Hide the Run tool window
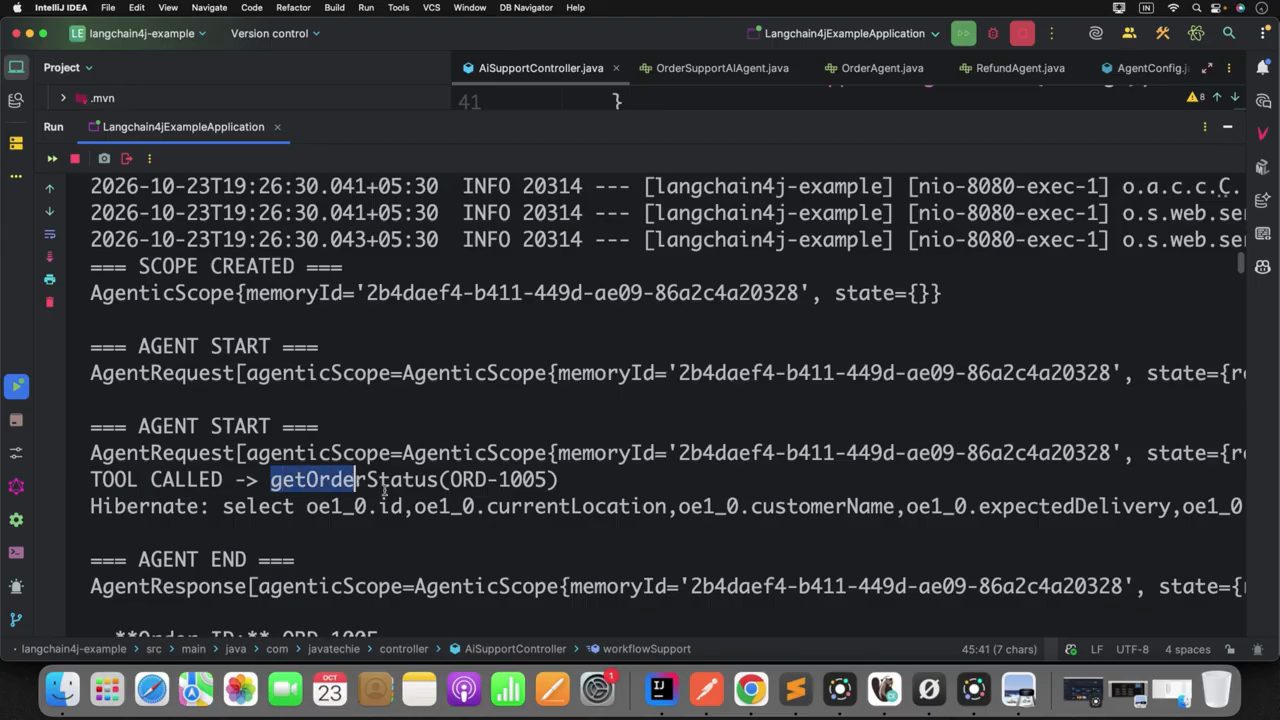The height and width of the screenshot is (720, 1280). click(1227, 127)
